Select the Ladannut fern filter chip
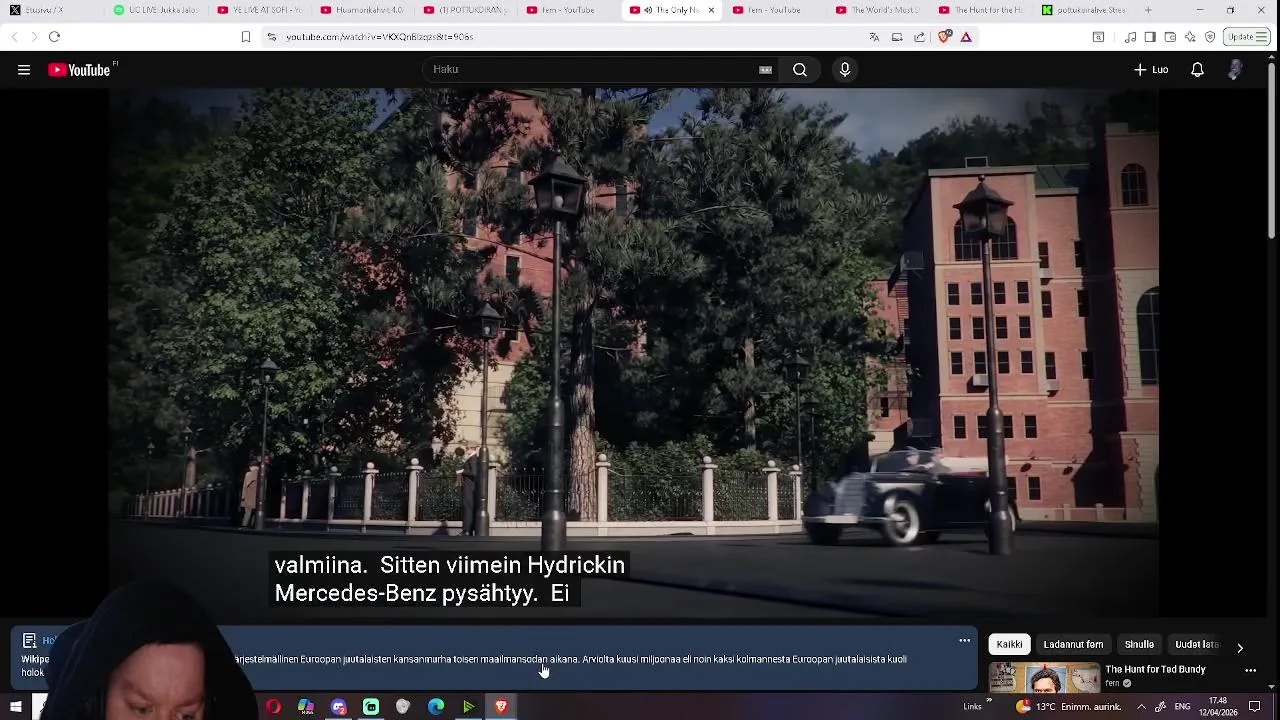Viewport: 1280px width, 720px height. [x=1073, y=645]
